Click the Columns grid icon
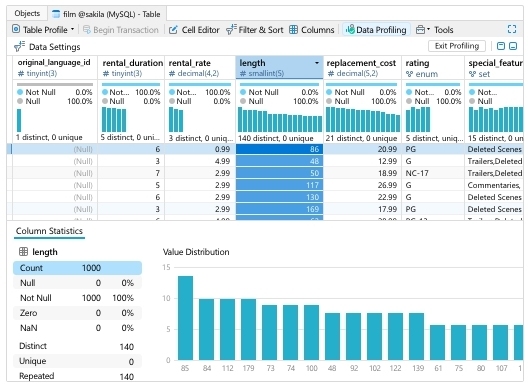 (x=293, y=30)
